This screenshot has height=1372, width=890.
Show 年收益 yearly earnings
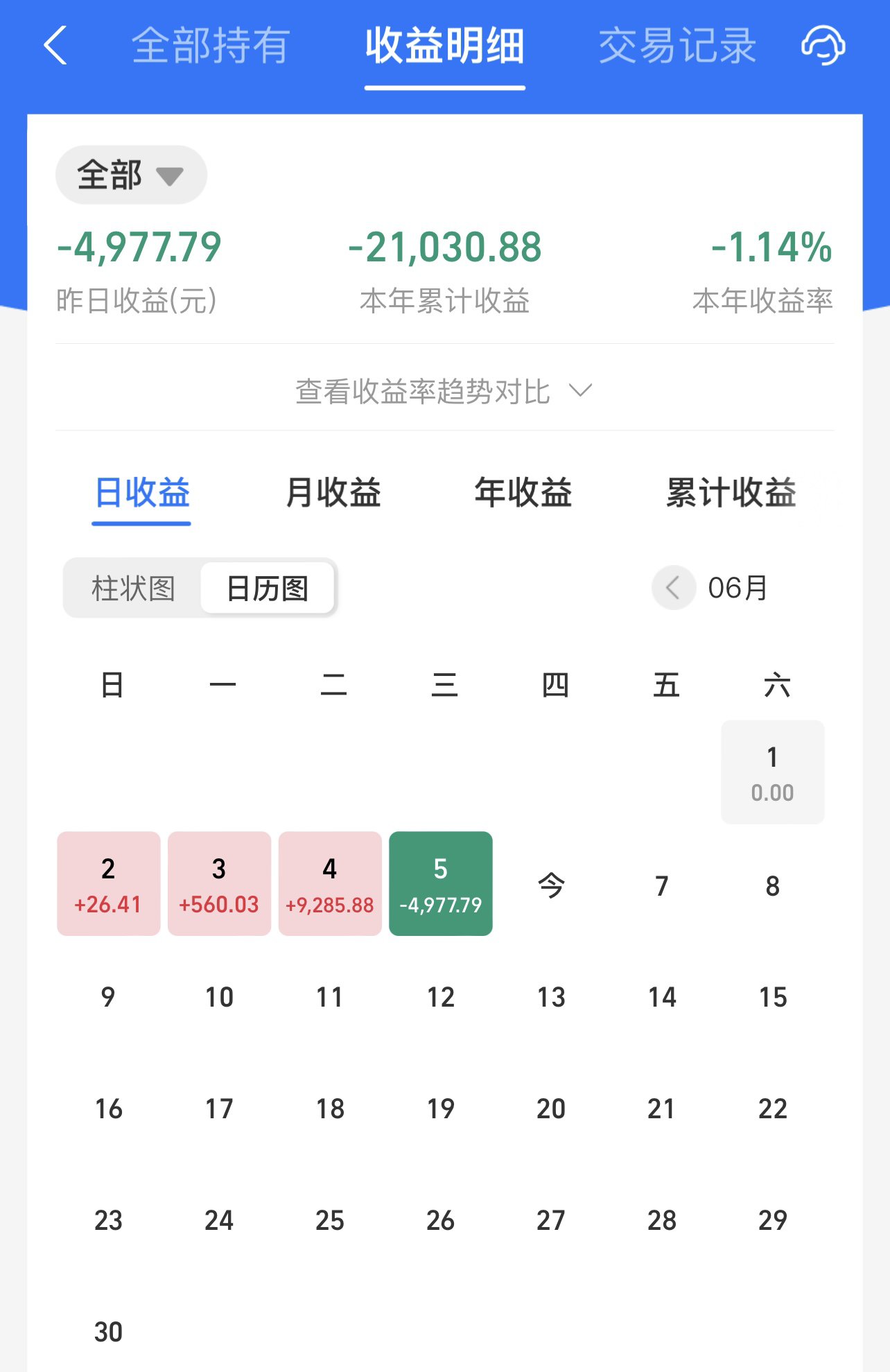523,493
